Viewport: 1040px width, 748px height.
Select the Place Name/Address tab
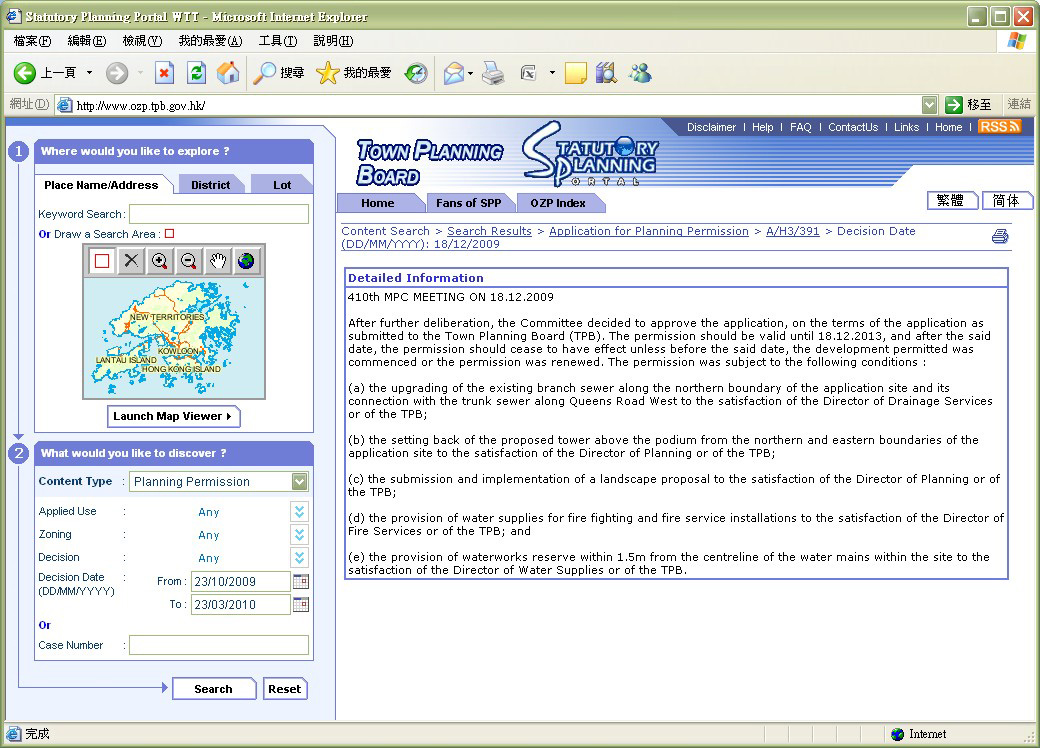coord(101,185)
